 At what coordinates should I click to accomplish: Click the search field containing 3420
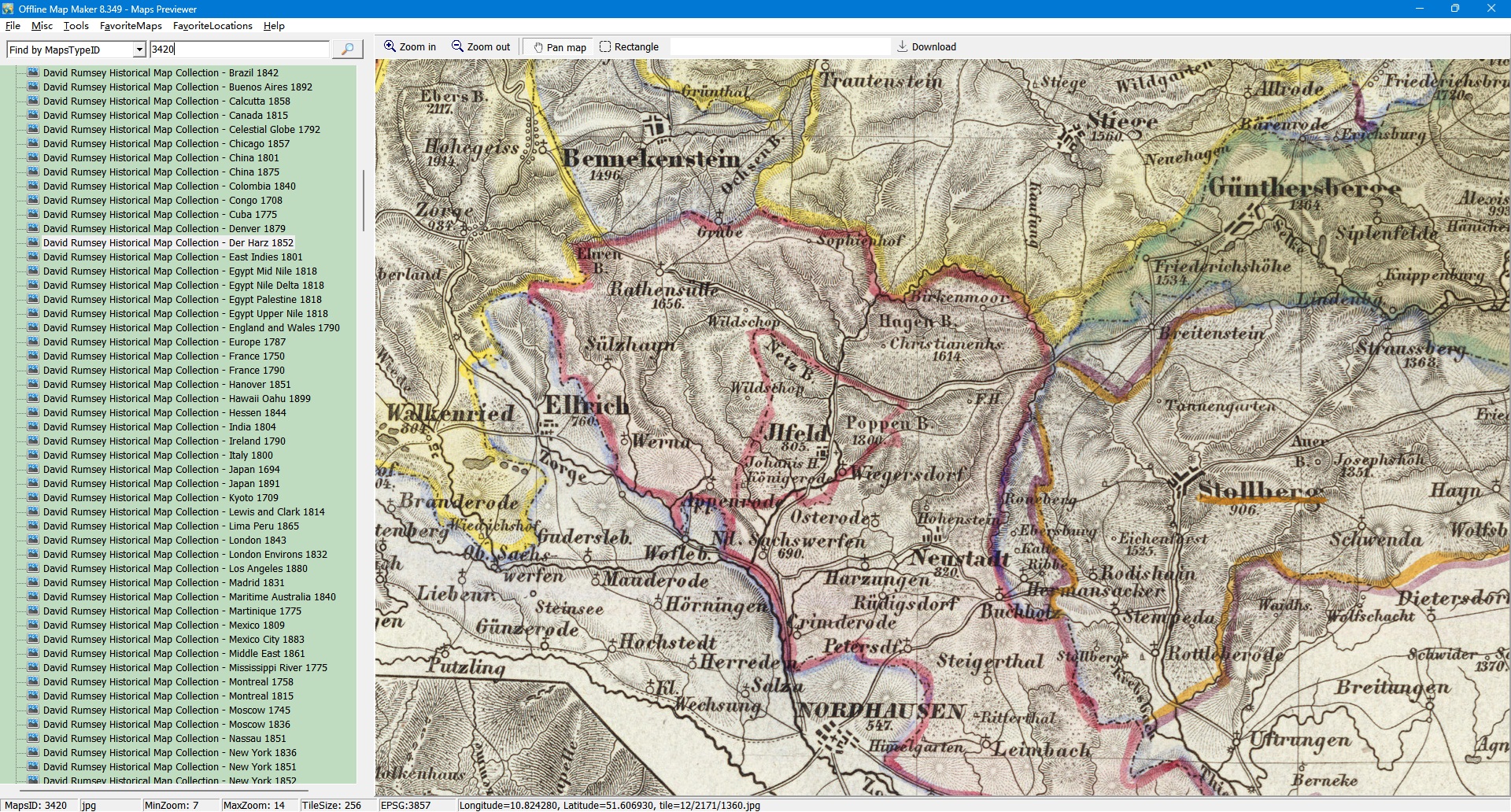coord(239,50)
